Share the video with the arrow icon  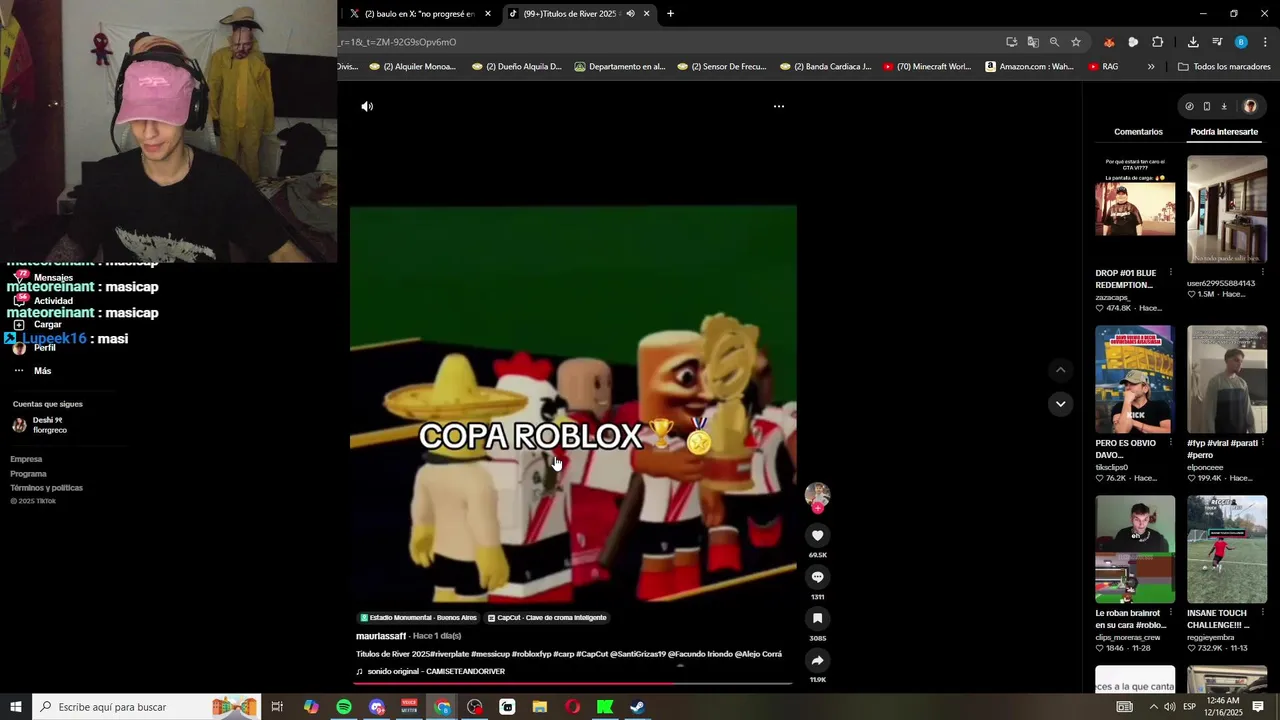point(817,660)
